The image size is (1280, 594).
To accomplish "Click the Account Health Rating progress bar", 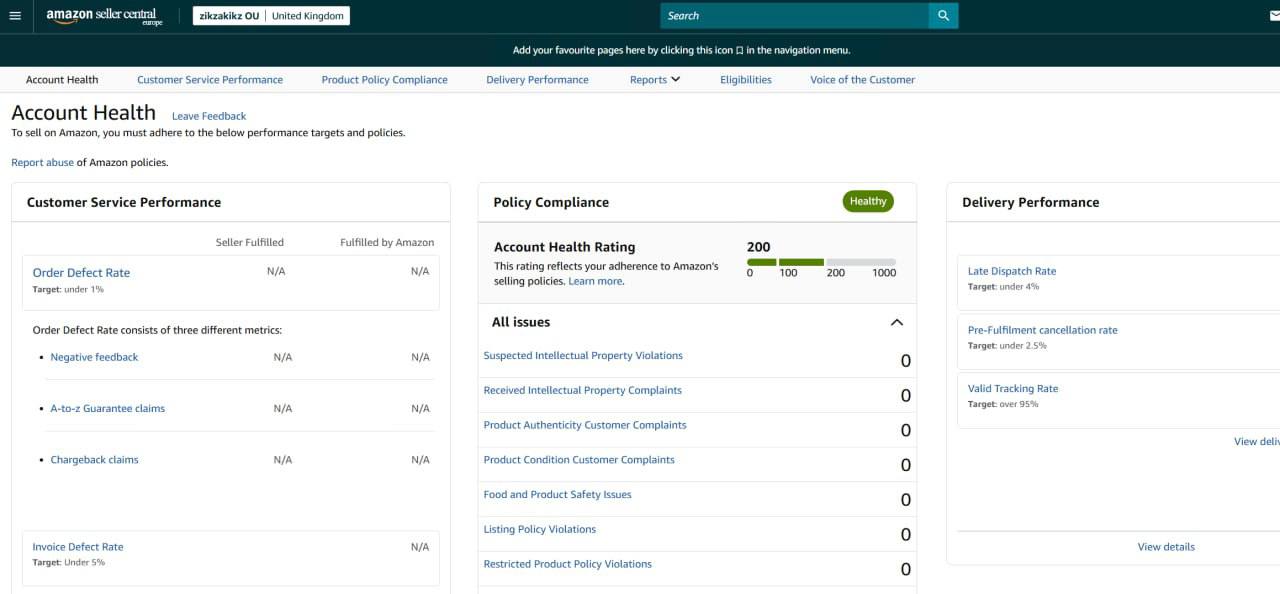I will [822, 262].
